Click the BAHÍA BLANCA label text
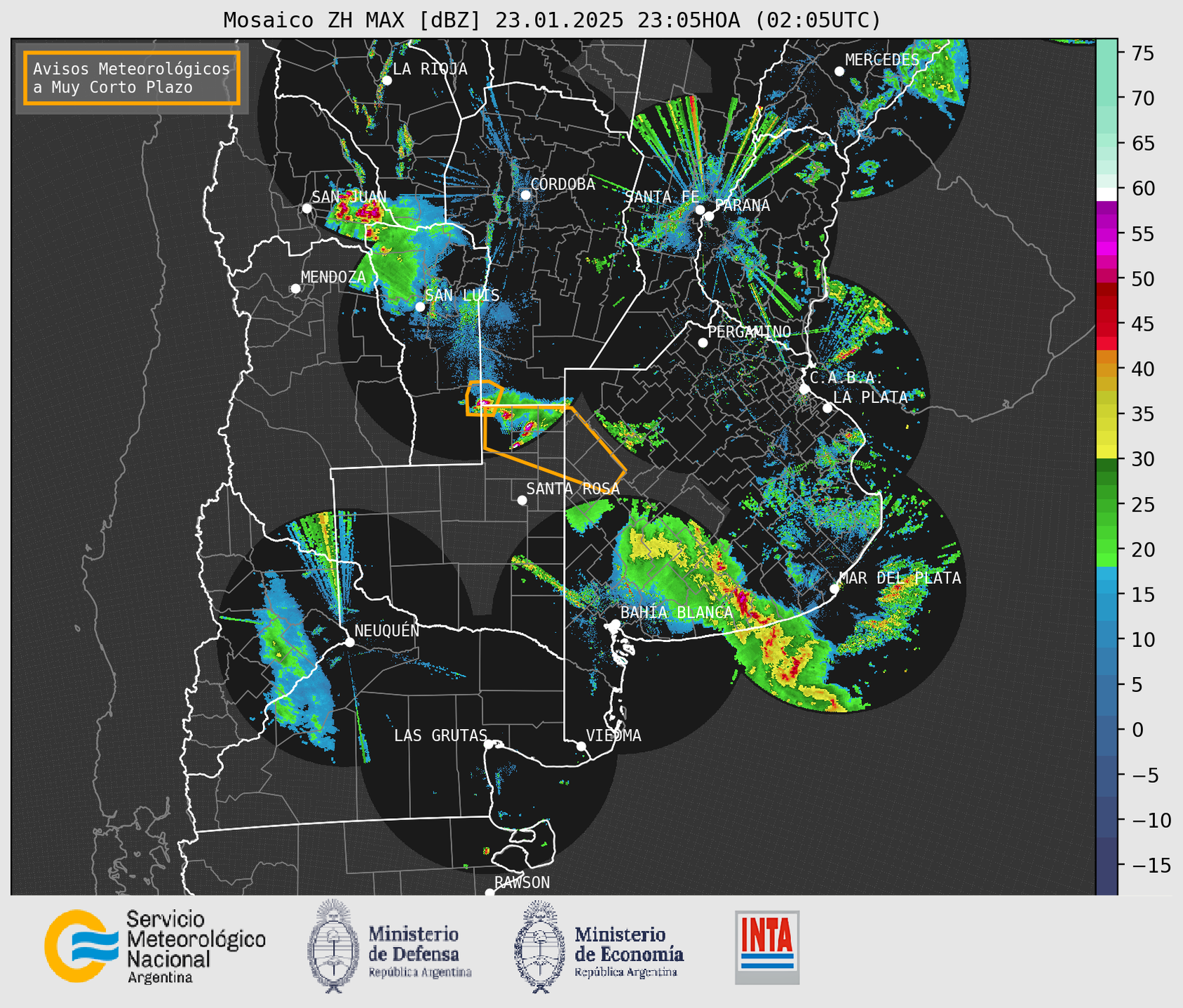This screenshot has height=1008, width=1183. click(x=677, y=613)
